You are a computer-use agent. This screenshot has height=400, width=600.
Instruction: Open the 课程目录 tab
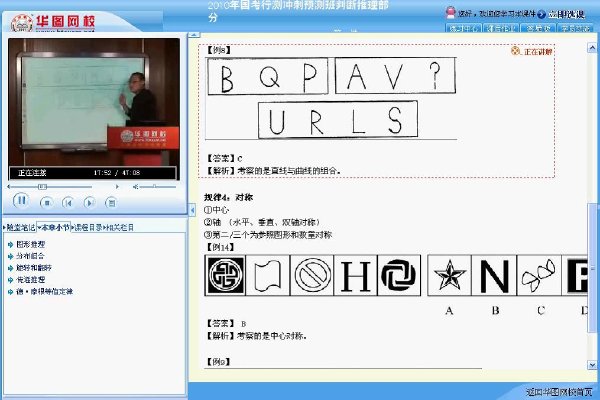click(88, 227)
